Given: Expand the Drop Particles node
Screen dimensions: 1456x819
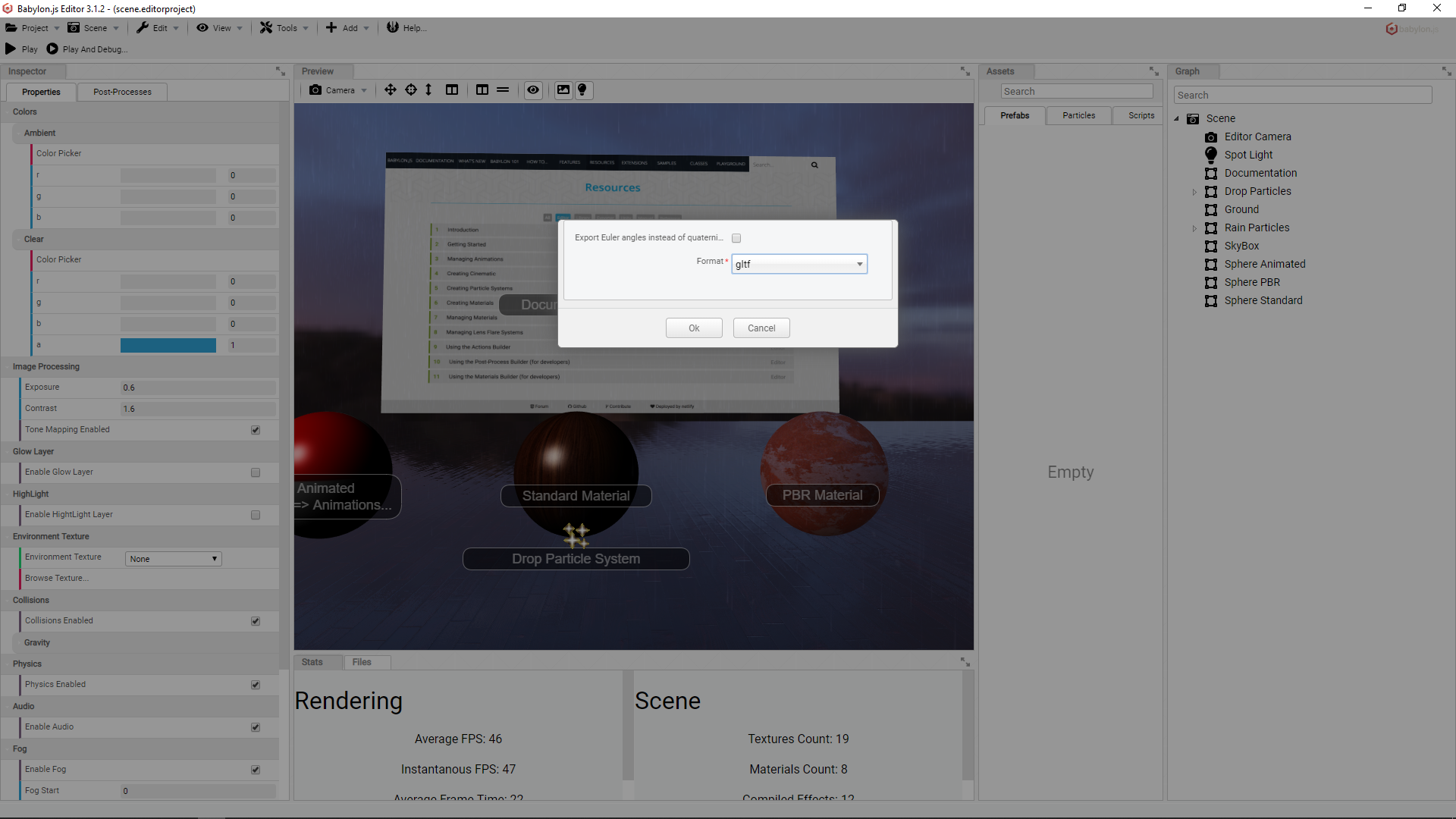Looking at the screenshot, I should 1194,192.
